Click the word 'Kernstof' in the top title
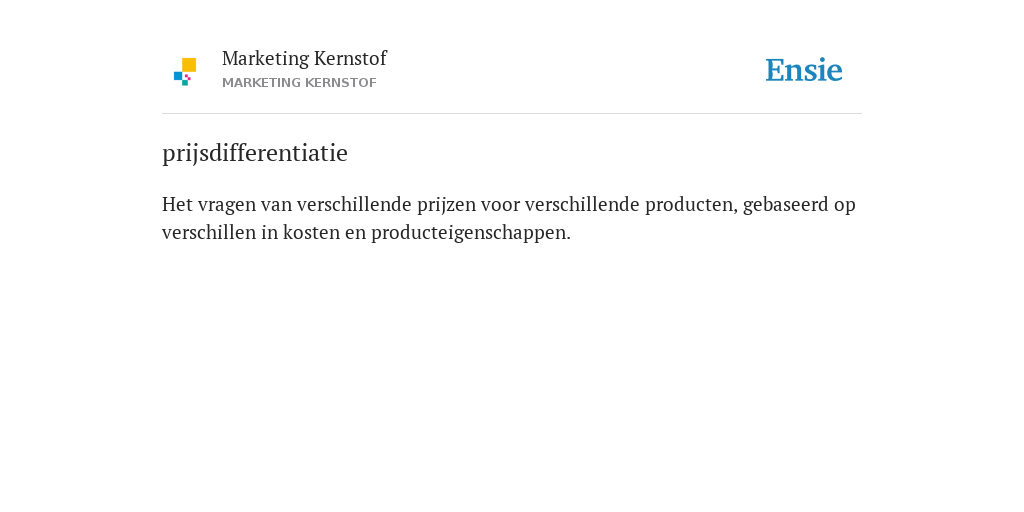The height and width of the screenshot is (512, 1024). [x=350, y=58]
